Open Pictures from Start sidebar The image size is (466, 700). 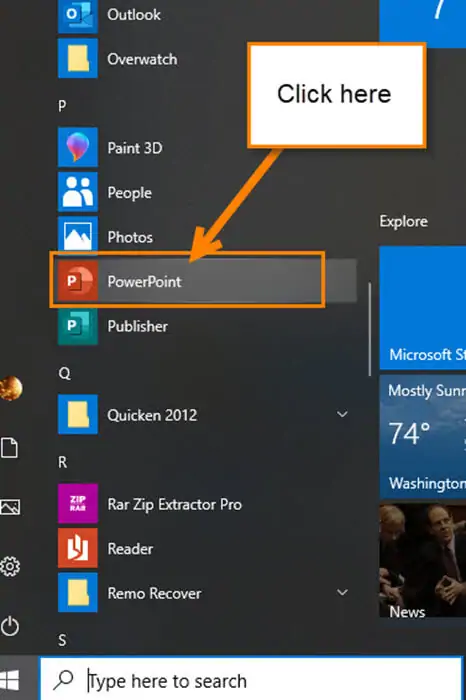(x=10, y=507)
